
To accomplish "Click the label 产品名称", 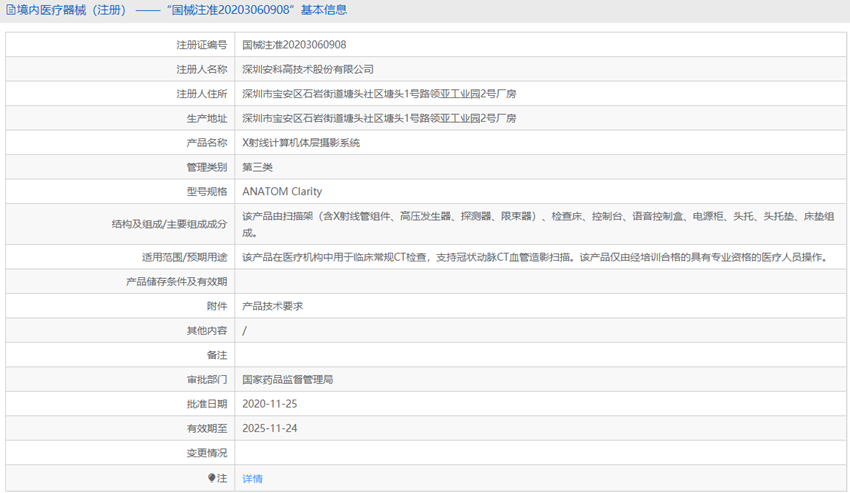I will (x=207, y=143).
